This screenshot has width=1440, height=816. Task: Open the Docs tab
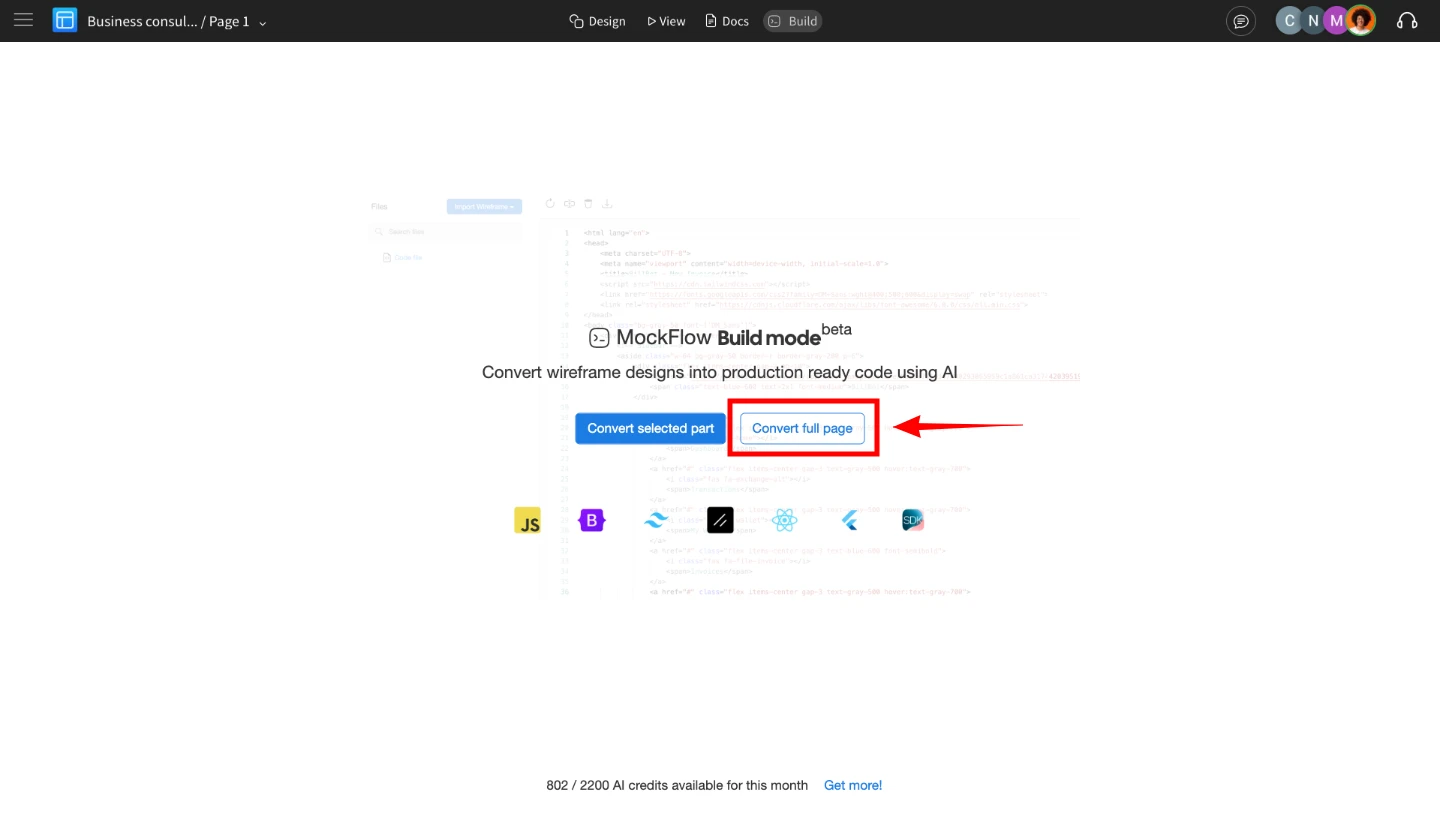point(727,21)
